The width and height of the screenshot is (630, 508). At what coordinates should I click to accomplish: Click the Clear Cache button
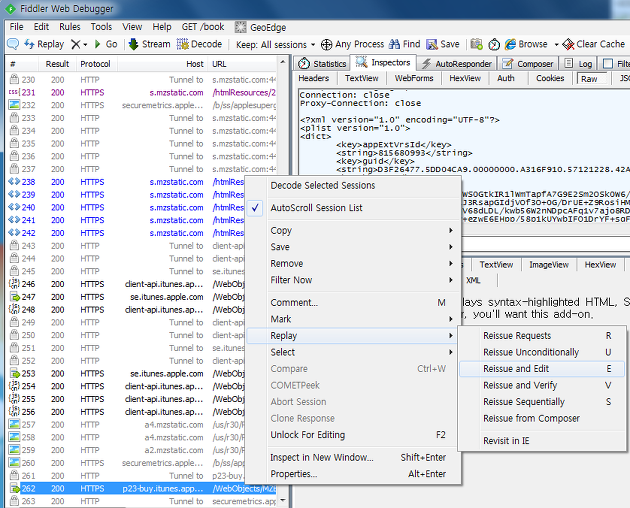[x=593, y=44]
